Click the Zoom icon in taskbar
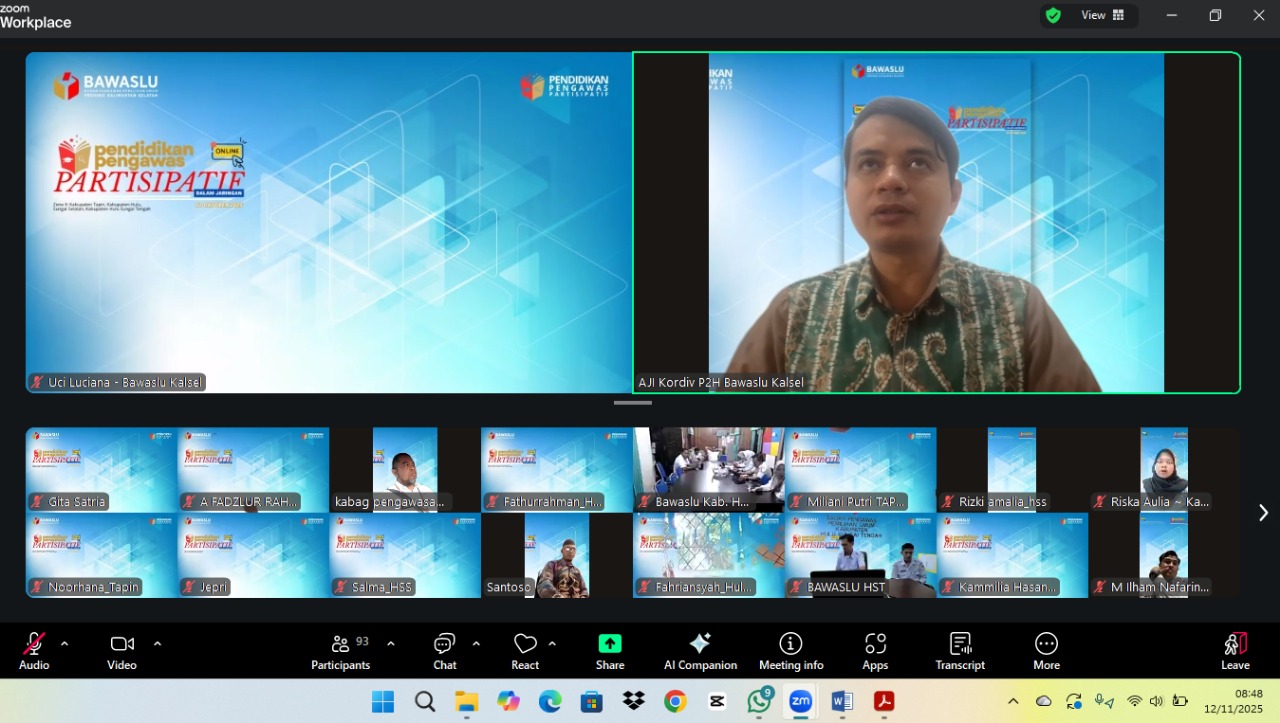Image resolution: width=1280 pixels, height=723 pixels. click(x=801, y=702)
